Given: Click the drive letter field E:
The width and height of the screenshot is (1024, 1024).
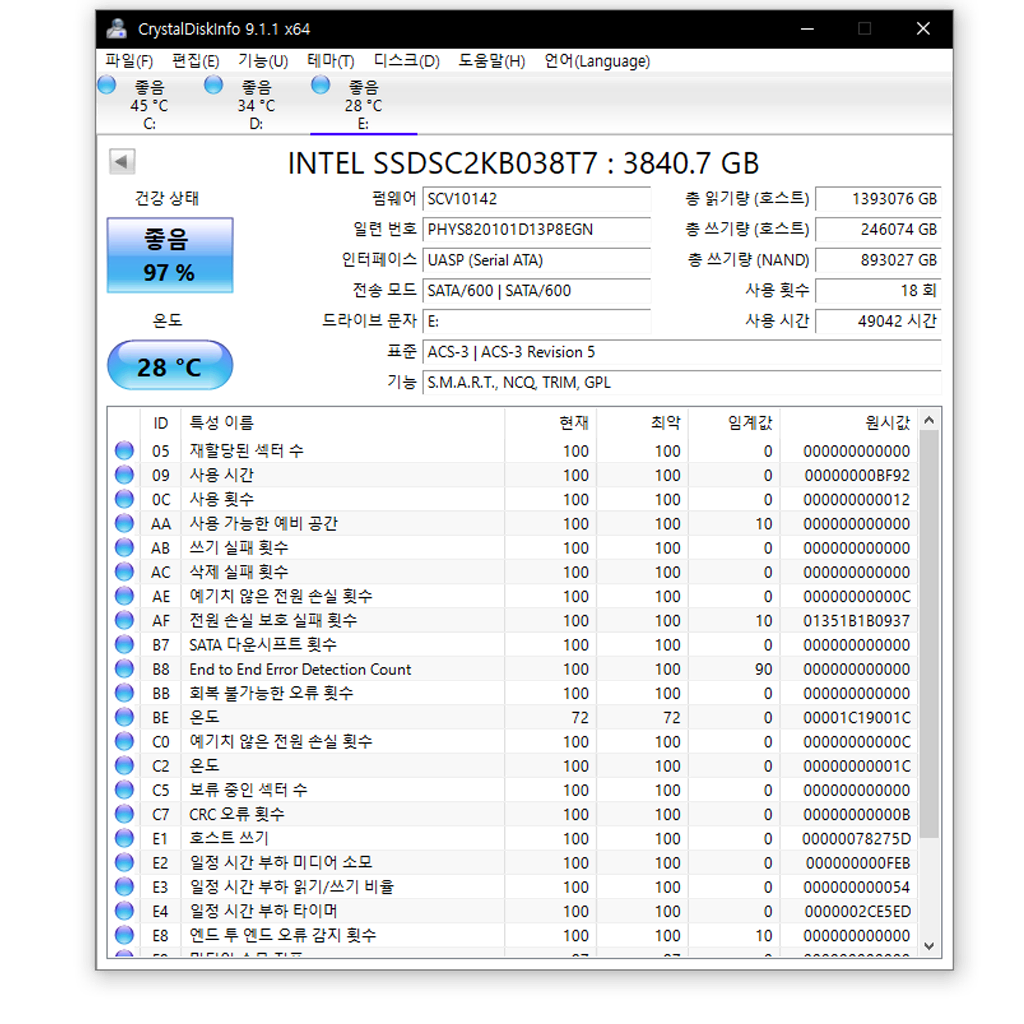Looking at the screenshot, I should pos(536,321).
